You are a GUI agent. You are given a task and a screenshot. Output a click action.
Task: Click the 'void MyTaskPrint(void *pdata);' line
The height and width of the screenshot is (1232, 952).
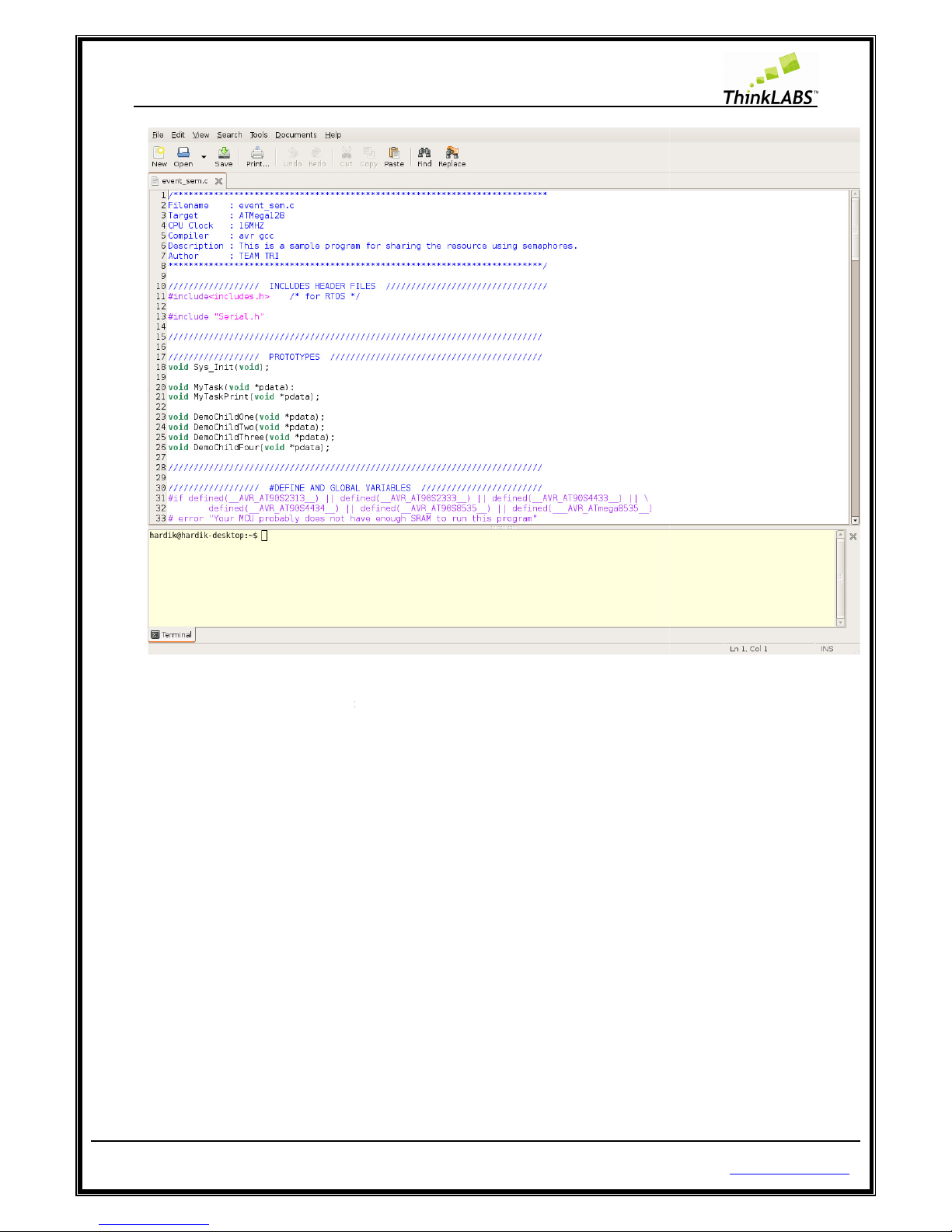(x=244, y=397)
